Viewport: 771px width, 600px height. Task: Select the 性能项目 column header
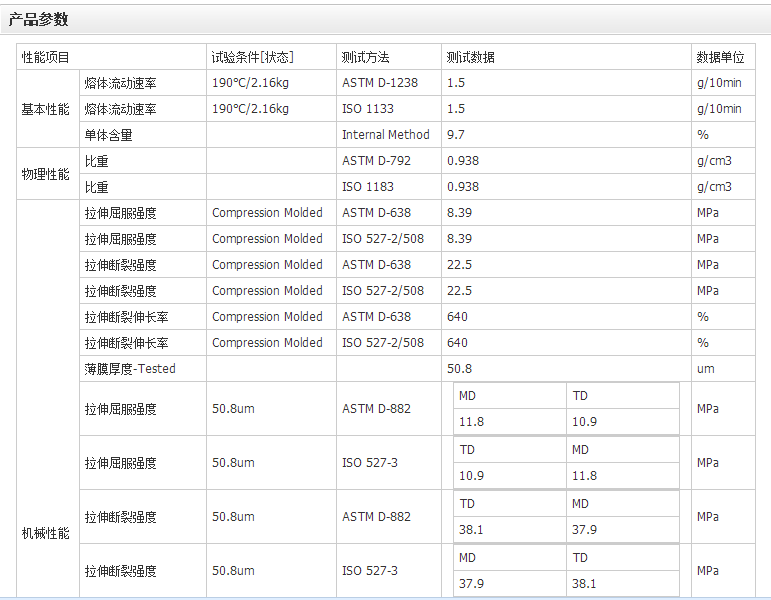tap(46, 57)
